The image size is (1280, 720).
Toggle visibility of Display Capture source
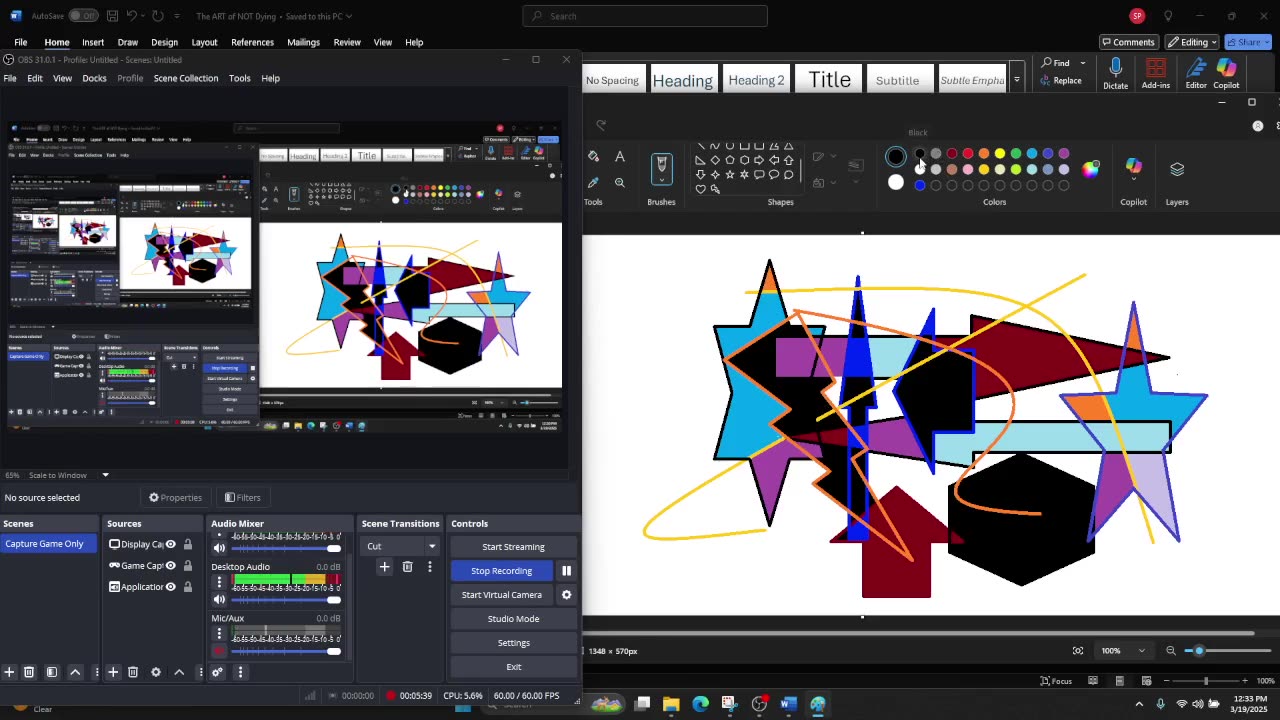[x=171, y=544]
